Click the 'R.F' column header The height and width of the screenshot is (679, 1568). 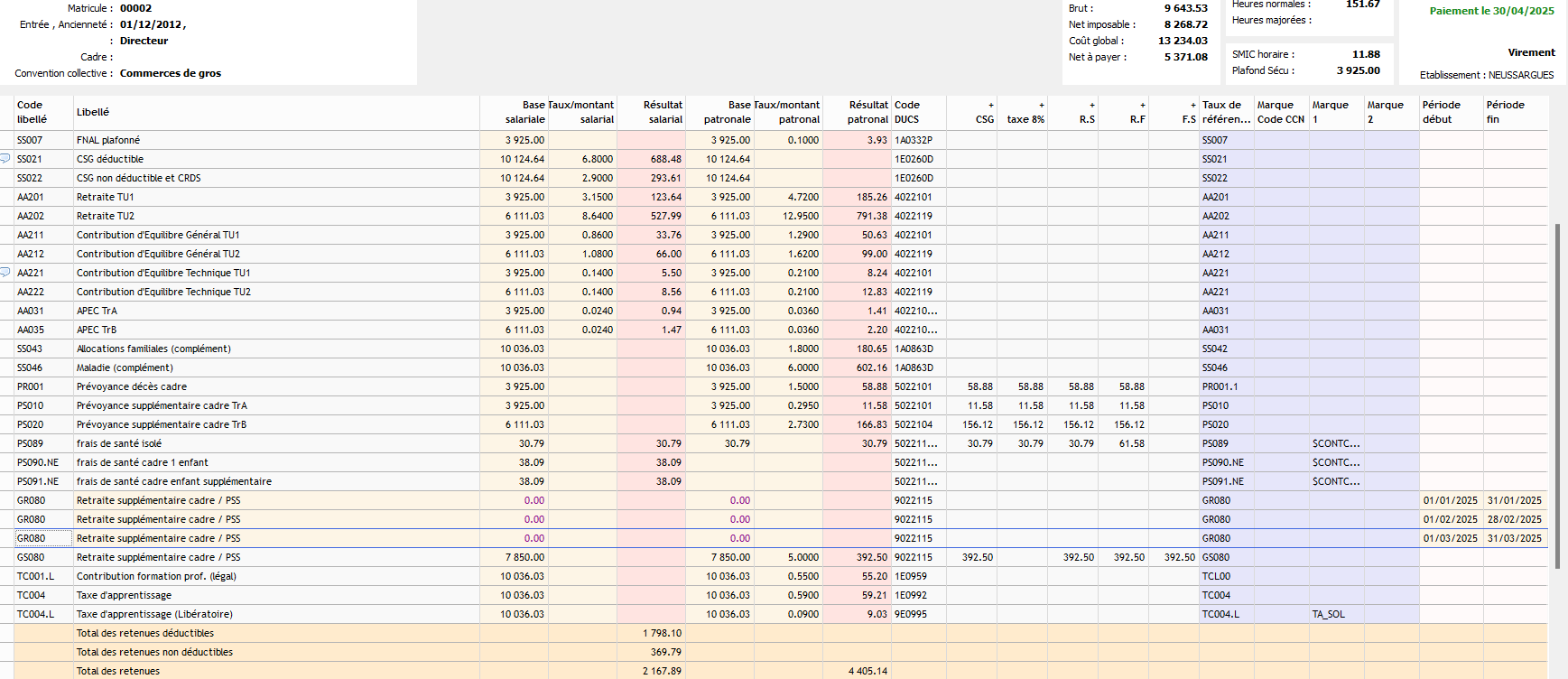[x=1123, y=112]
